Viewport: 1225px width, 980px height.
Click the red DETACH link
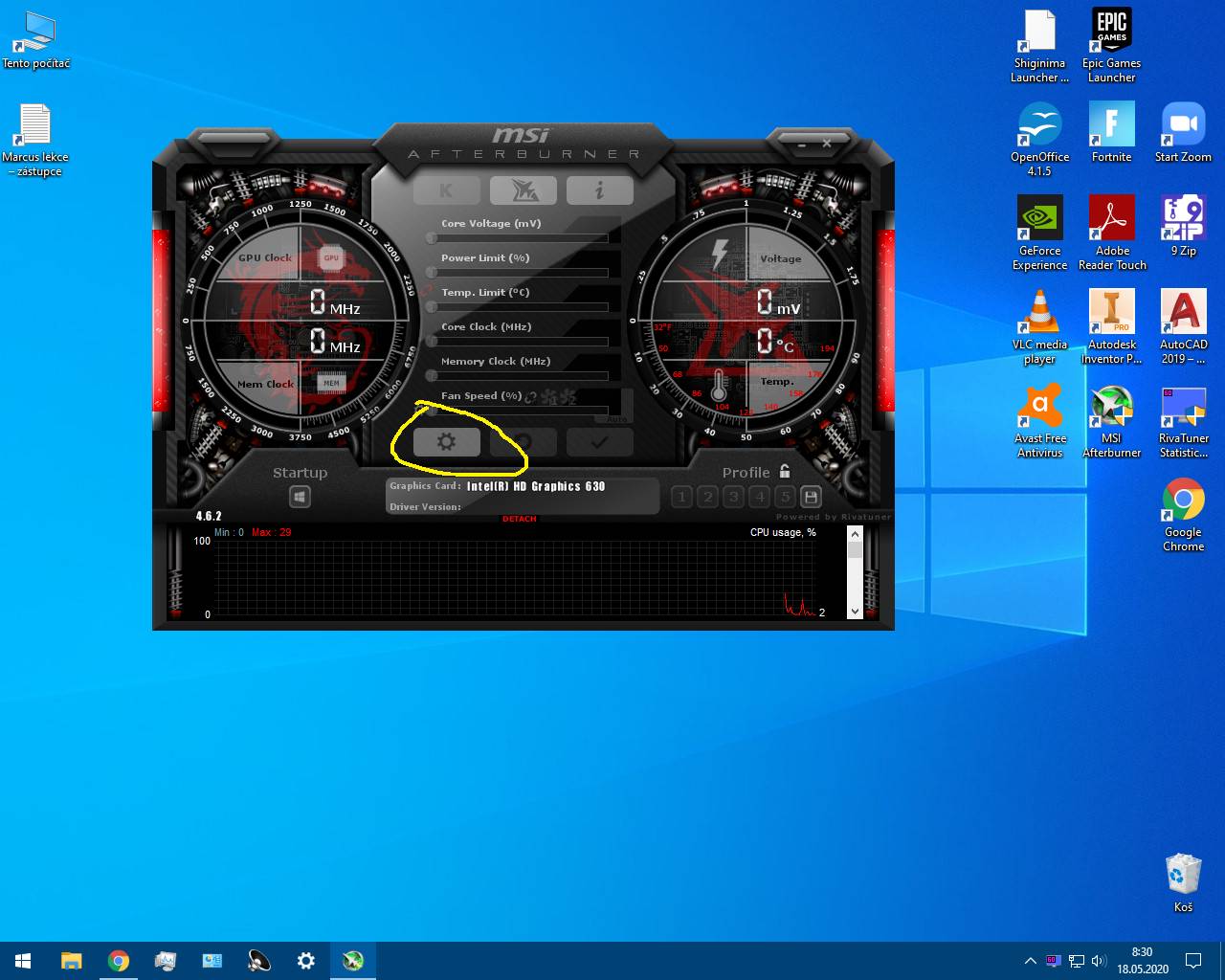(x=520, y=519)
